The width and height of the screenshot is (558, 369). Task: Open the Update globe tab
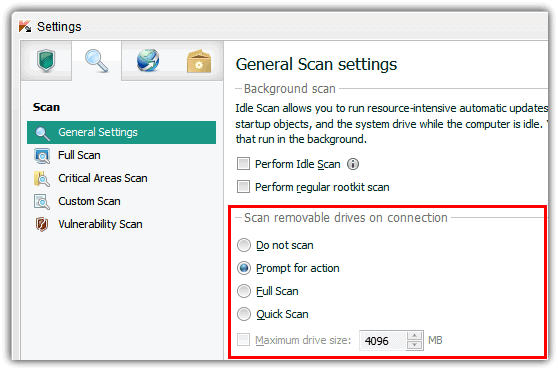148,60
